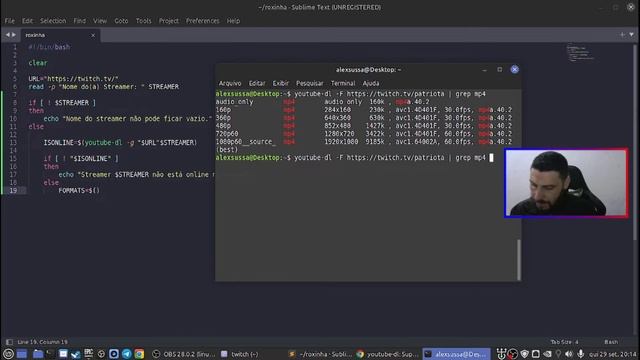This screenshot has height=360, width=640.
Task: Click the NVIDIA tray icon
Action: click(547, 354)
